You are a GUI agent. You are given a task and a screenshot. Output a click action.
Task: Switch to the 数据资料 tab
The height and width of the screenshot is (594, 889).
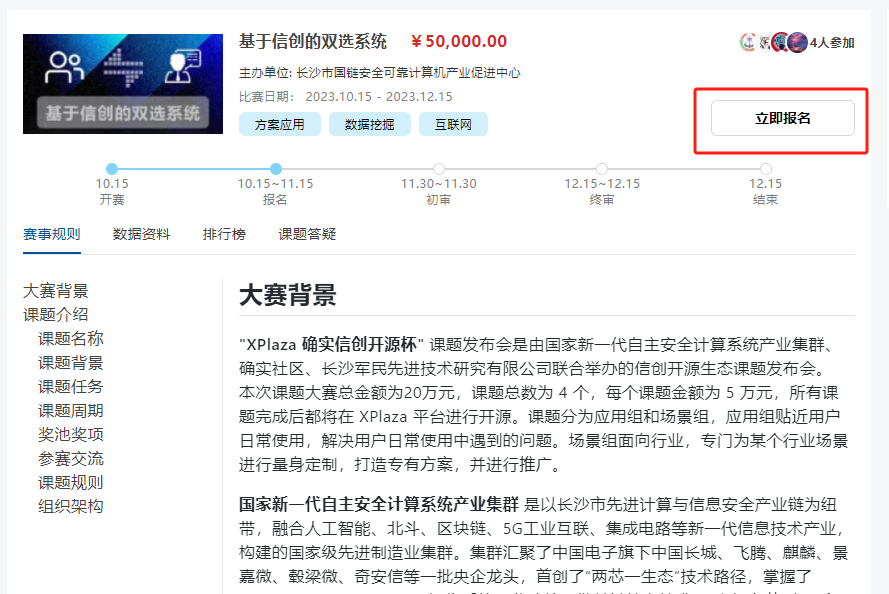[x=141, y=234]
